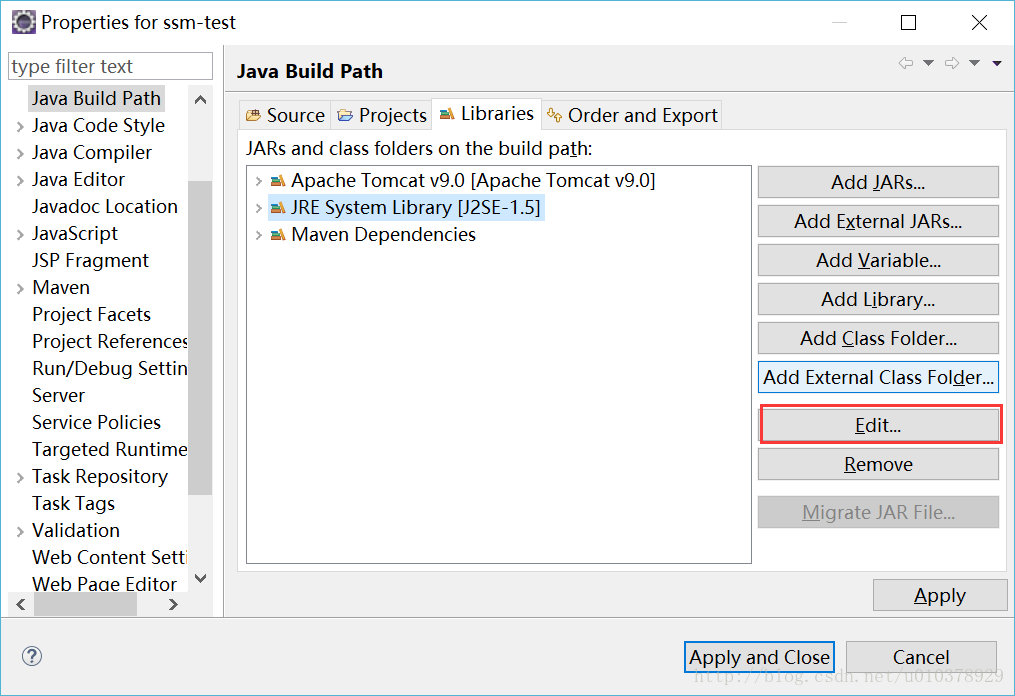Click the type filter text field
Image resolution: width=1015 pixels, height=696 pixels.
pos(110,66)
